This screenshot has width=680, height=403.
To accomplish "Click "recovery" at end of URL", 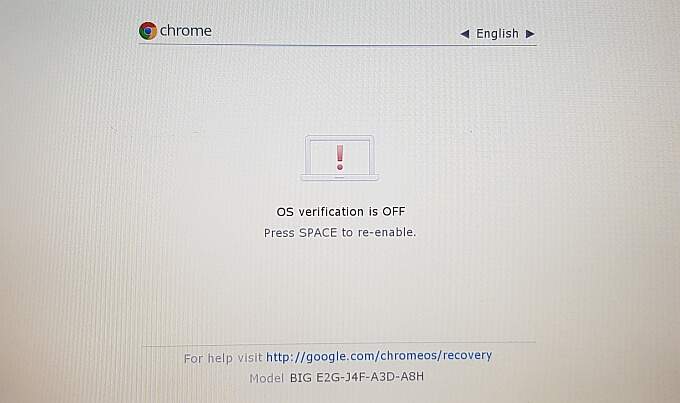I will [x=468, y=355].
